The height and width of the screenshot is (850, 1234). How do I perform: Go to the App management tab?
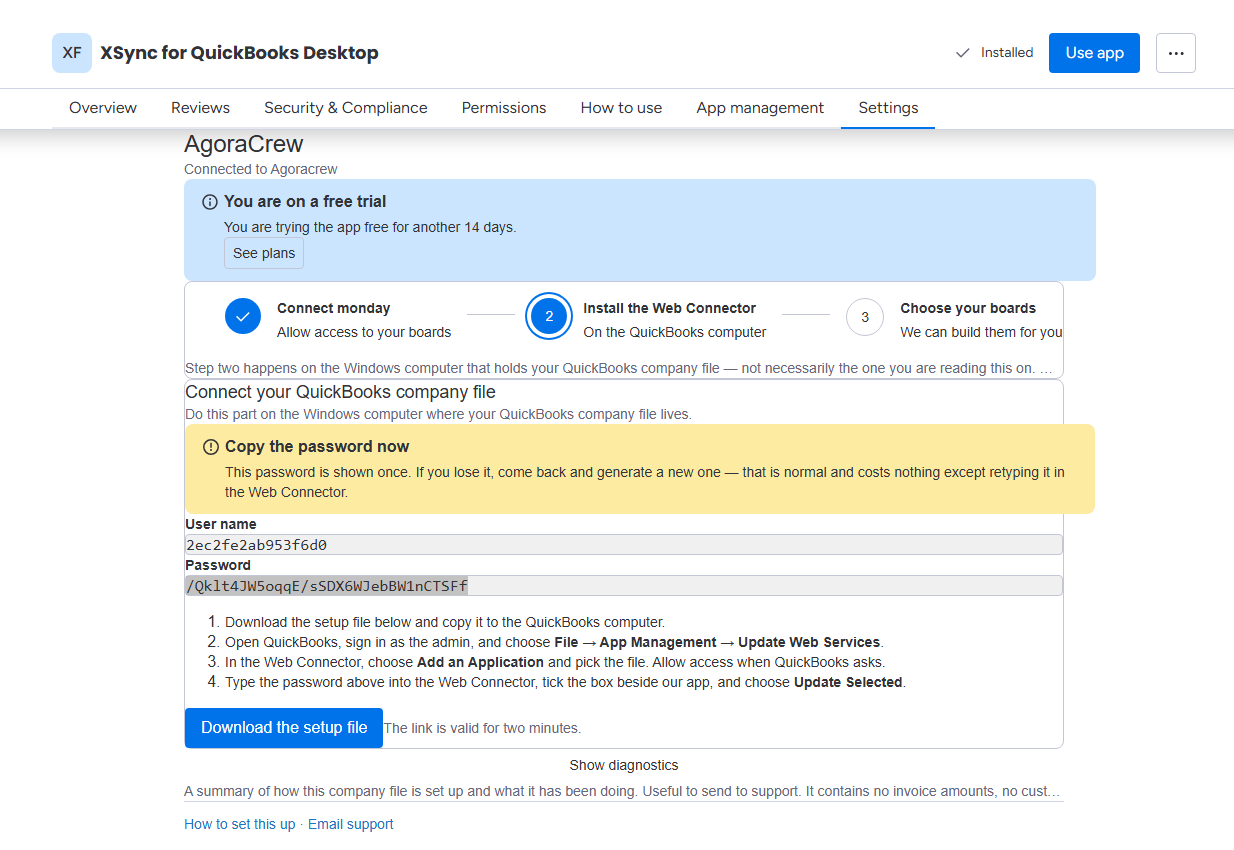[760, 108]
